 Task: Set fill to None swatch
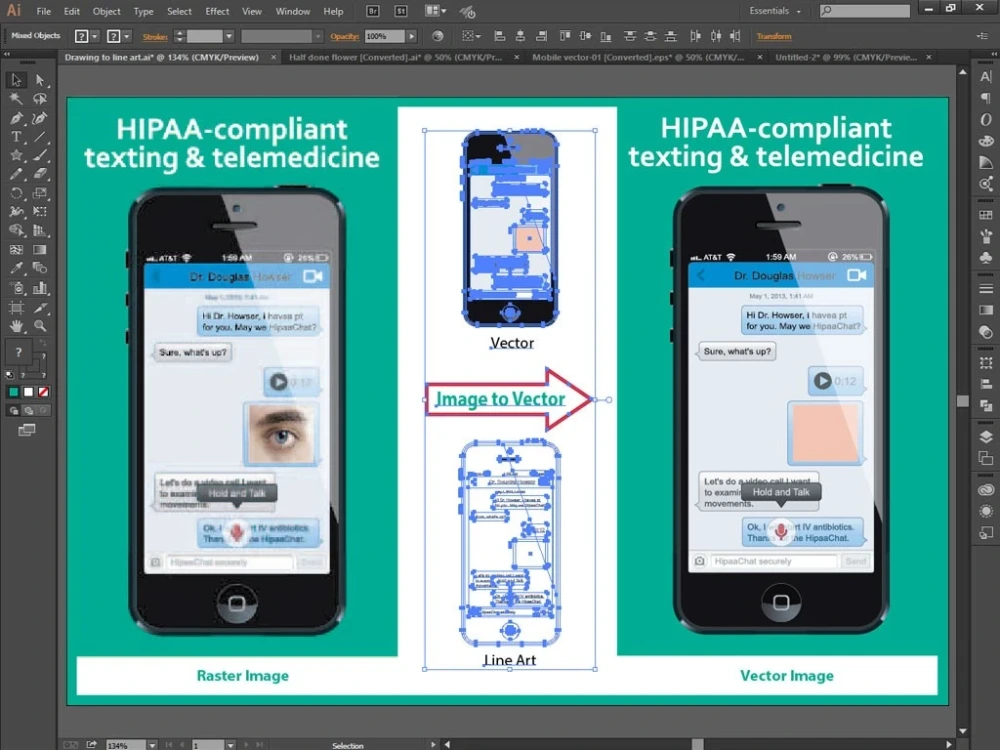point(43,392)
